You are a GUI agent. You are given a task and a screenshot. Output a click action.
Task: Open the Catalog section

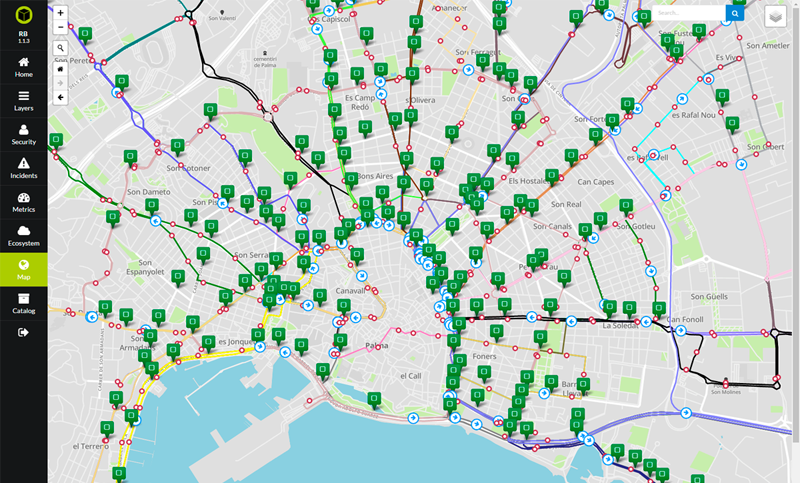23,303
